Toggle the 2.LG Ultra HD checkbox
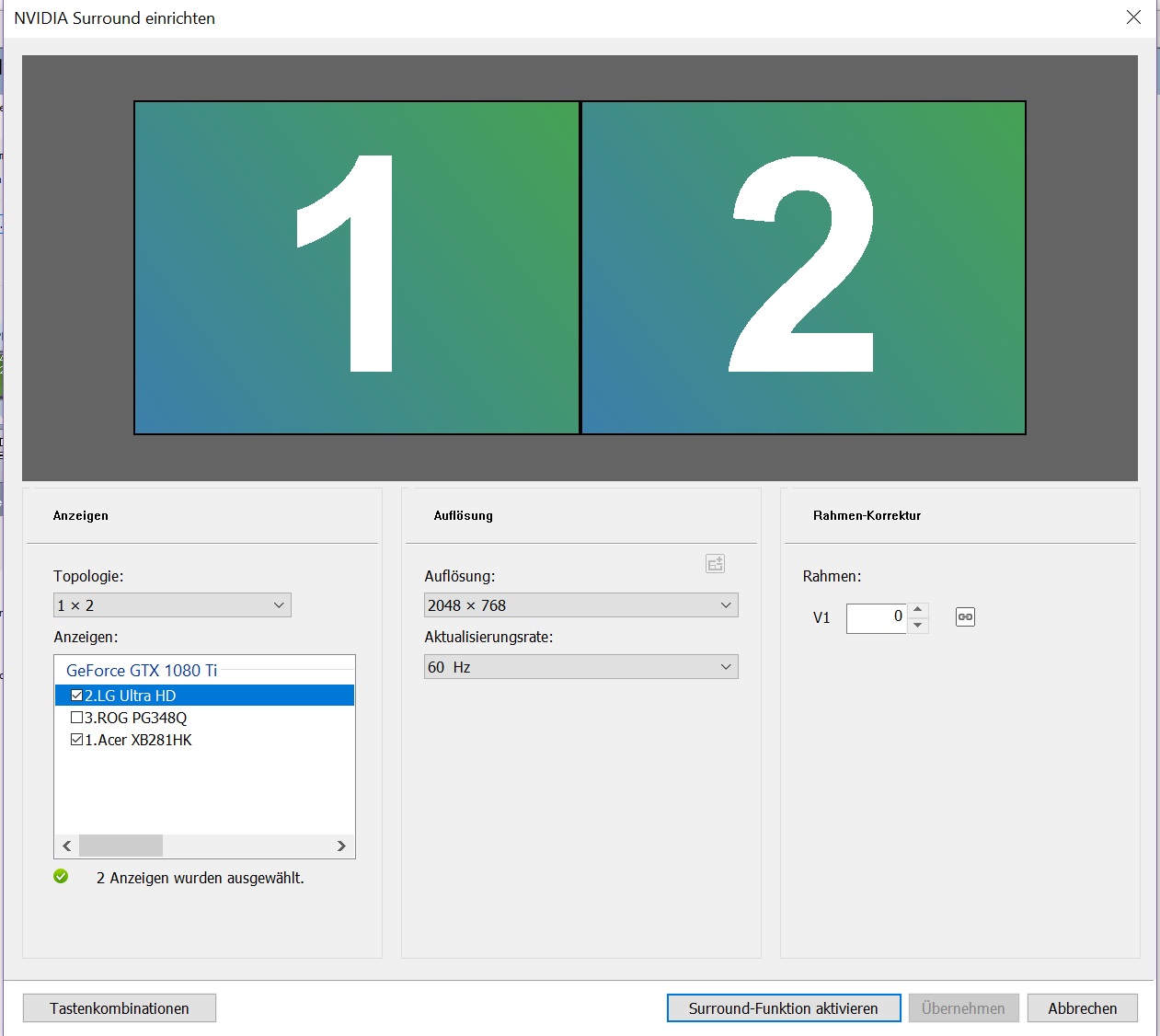The width and height of the screenshot is (1160, 1036). click(x=76, y=696)
